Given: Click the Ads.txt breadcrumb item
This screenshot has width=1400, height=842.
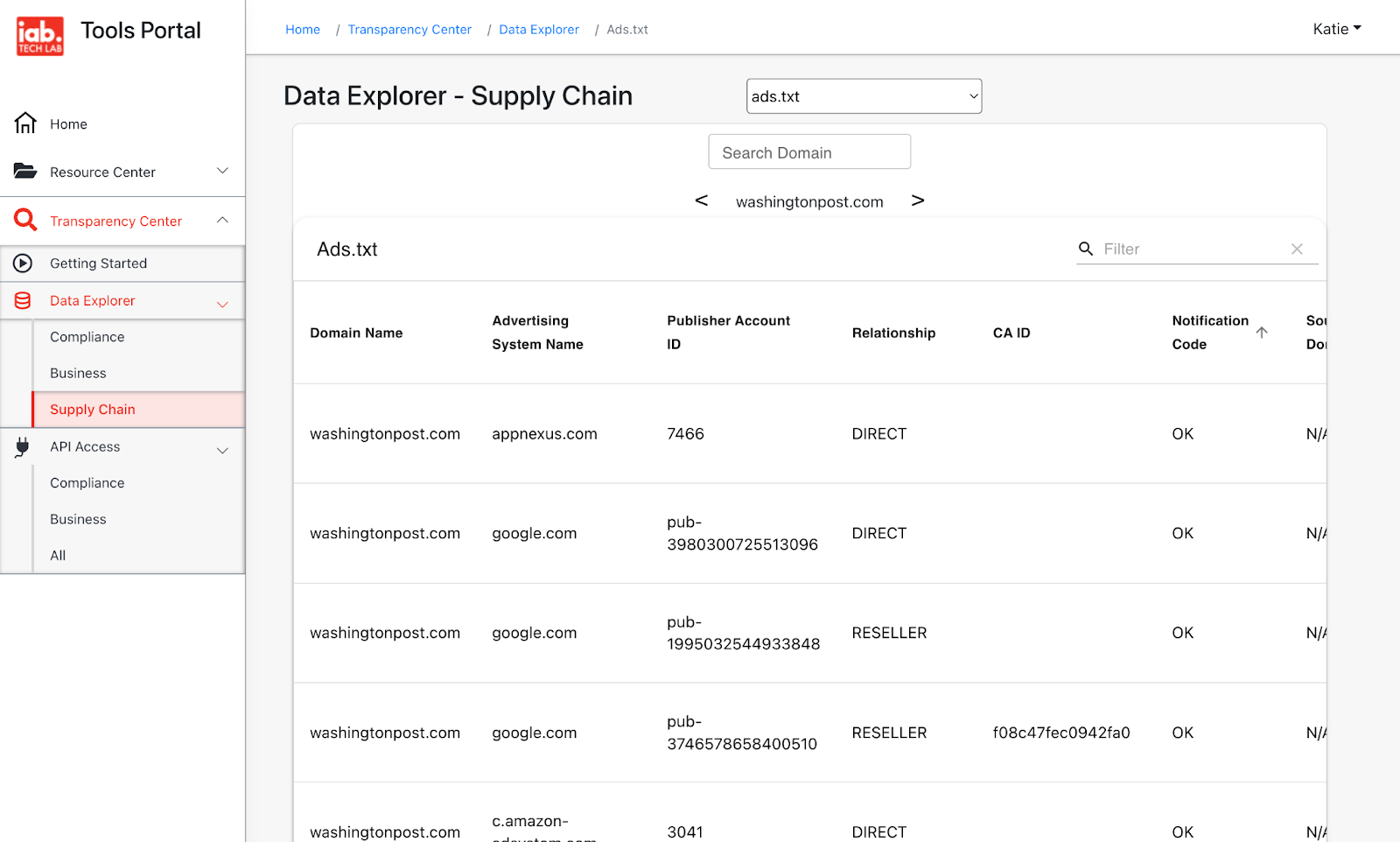Looking at the screenshot, I should [627, 30].
